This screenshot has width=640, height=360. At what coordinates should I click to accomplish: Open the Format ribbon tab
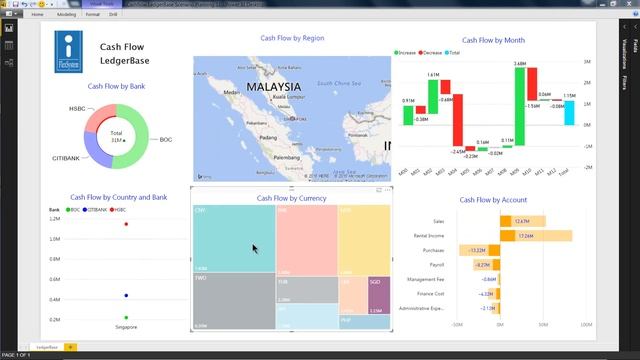tap(93, 14)
